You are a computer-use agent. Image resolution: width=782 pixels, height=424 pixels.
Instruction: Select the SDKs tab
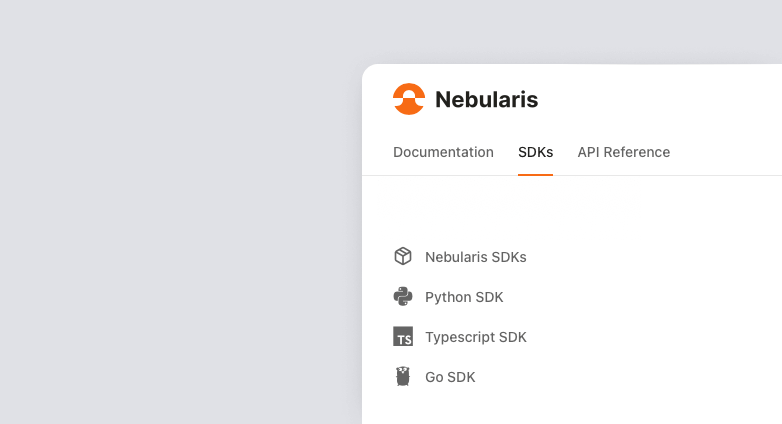click(x=535, y=152)
